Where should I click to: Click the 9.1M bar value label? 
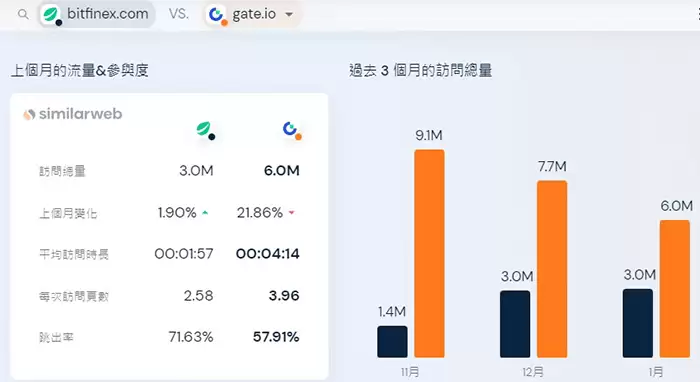pos(429,135)
